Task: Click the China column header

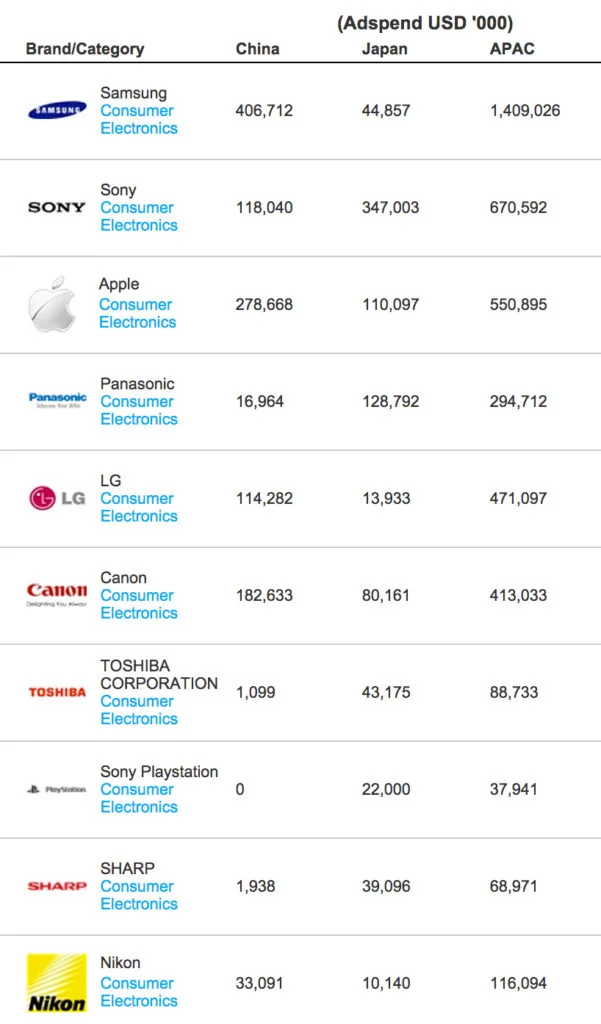Action: pyautogui.click(x=257, y=49)
